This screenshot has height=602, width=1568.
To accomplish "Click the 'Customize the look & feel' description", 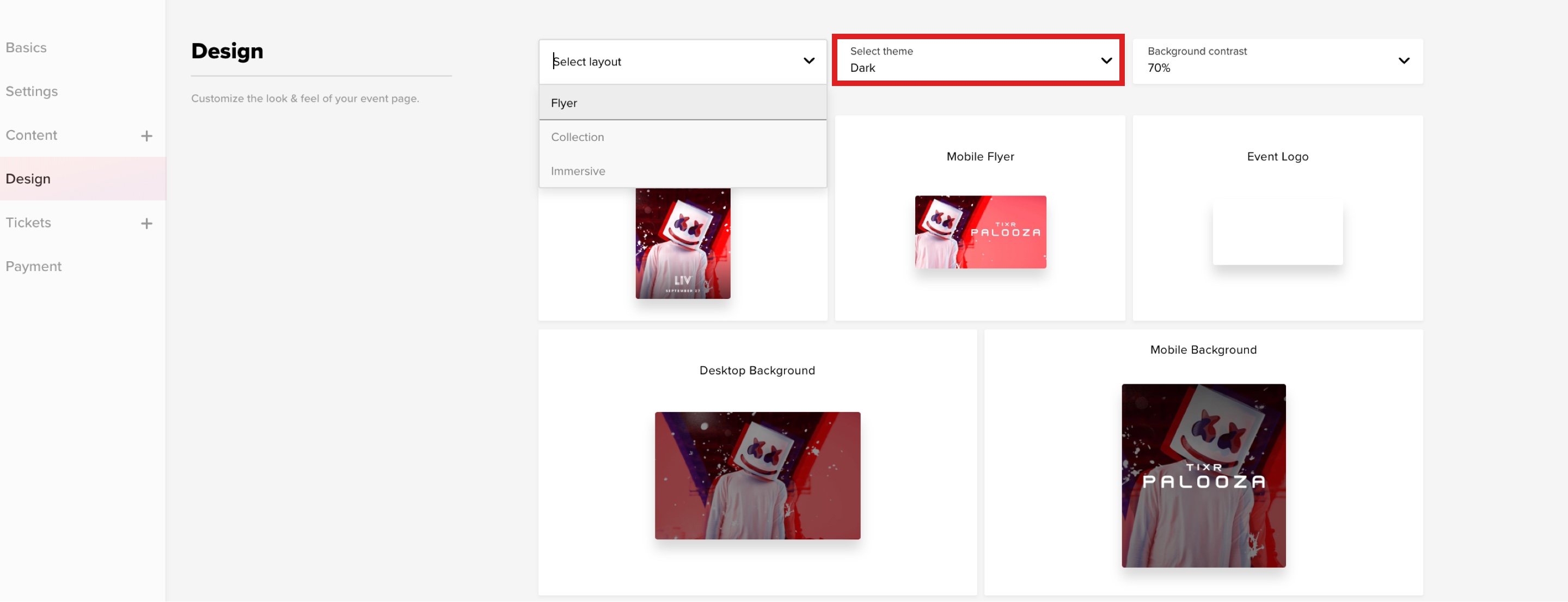I will tap(305, 99).
